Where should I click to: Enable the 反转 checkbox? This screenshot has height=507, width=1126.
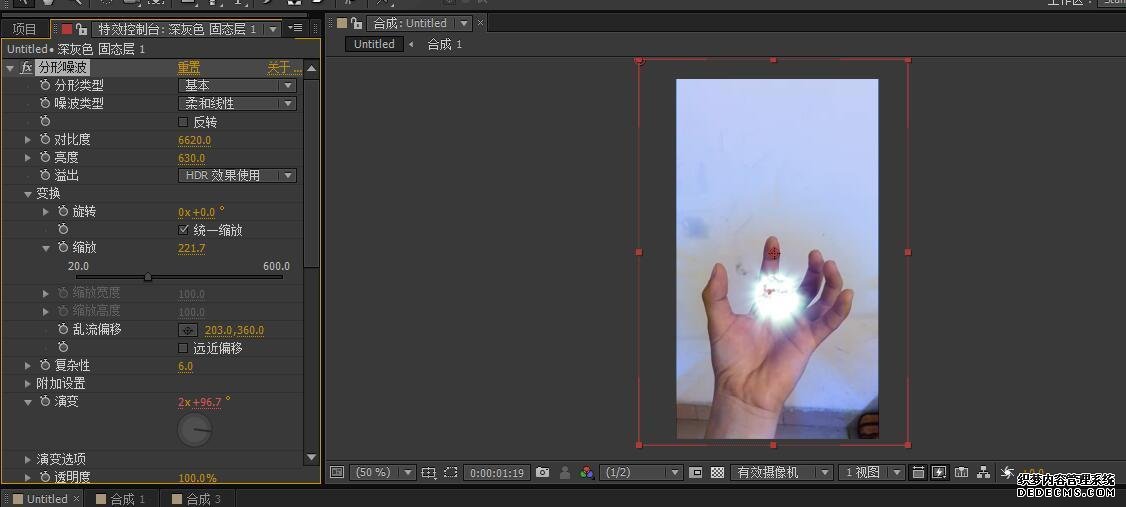(182, 122)
